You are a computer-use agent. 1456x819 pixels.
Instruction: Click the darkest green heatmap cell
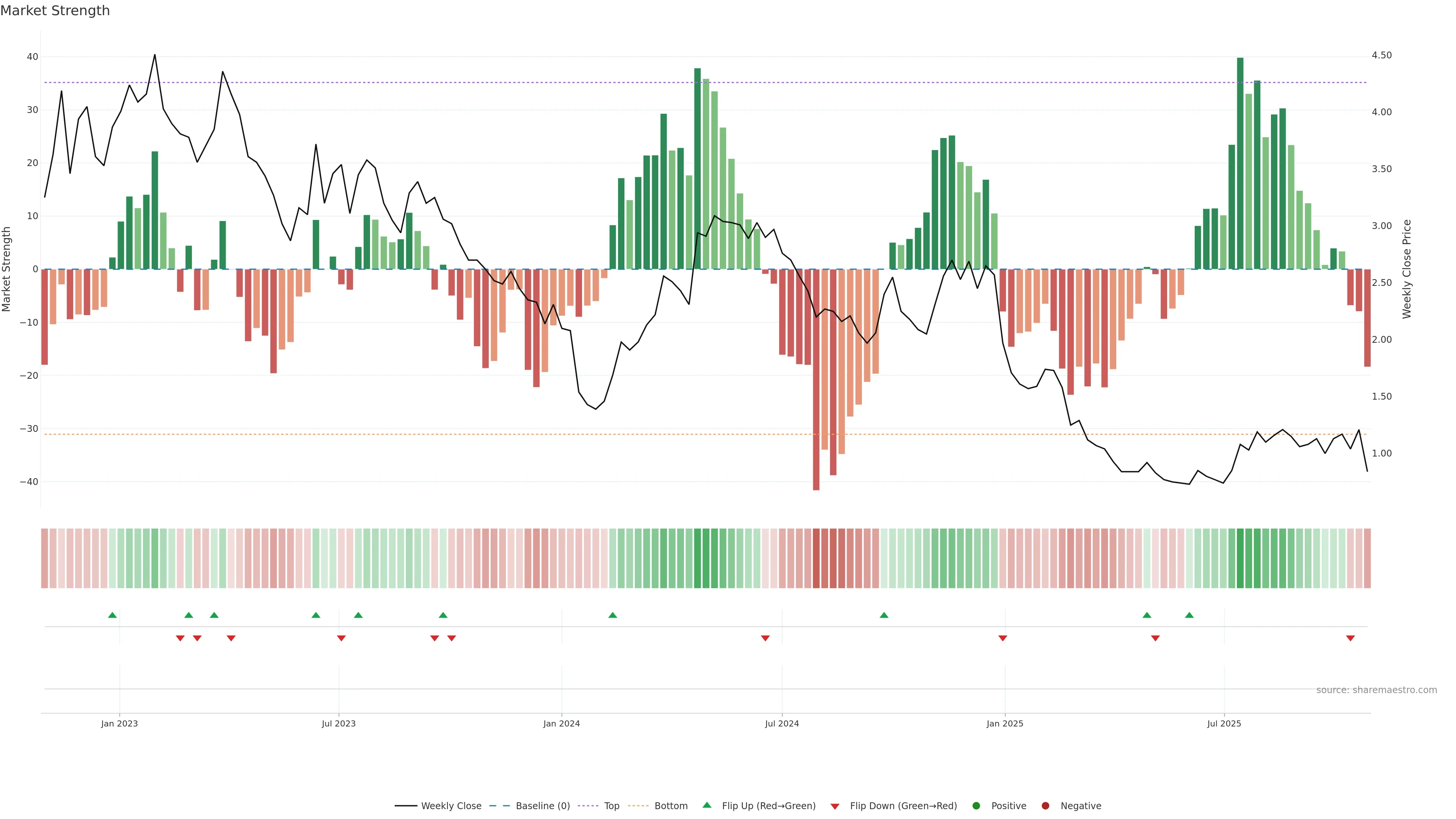point(1240,558)
